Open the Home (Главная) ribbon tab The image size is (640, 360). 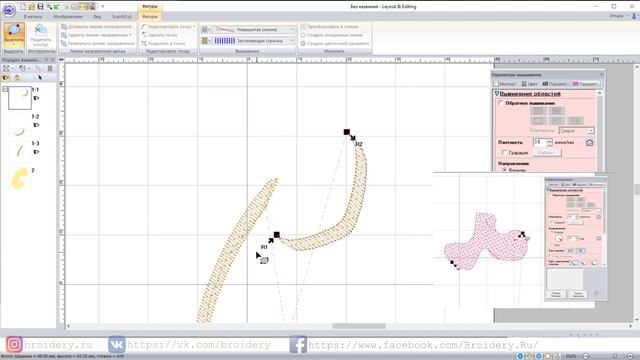tap(33, 17)
